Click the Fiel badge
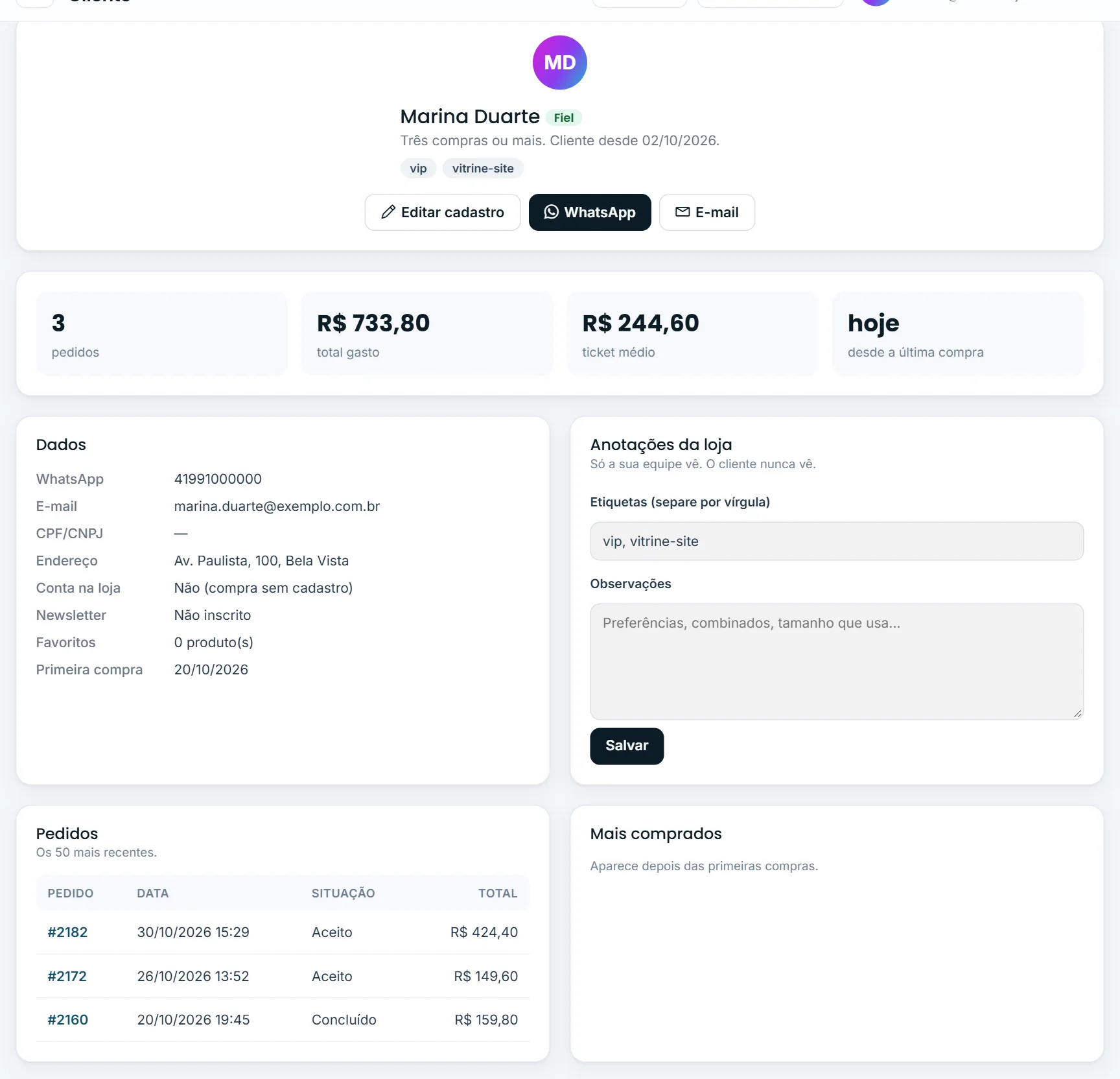The image size is (1120, 1079). [x=564, y=117]
